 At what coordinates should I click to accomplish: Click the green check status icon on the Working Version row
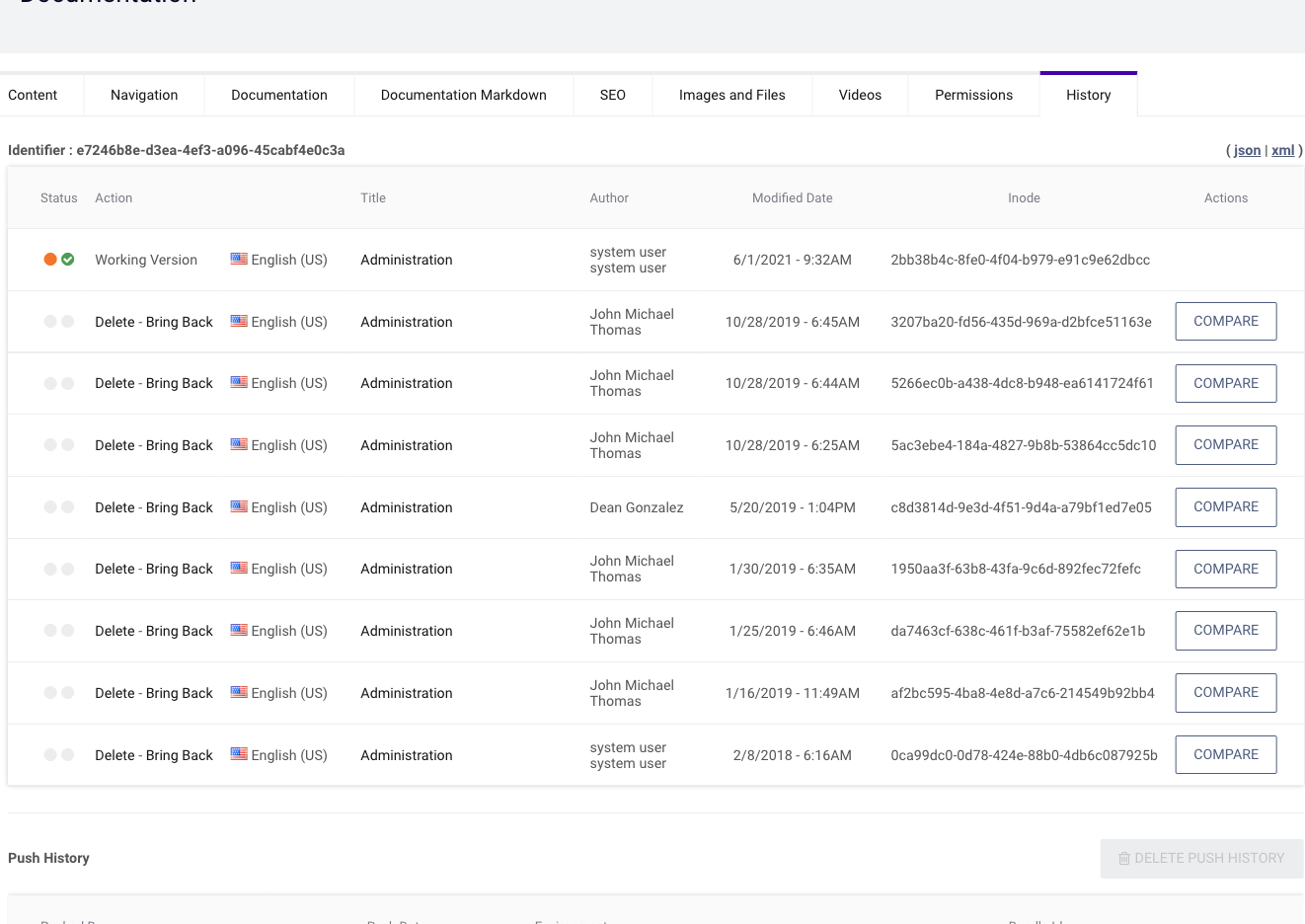[x=67, y=259]
